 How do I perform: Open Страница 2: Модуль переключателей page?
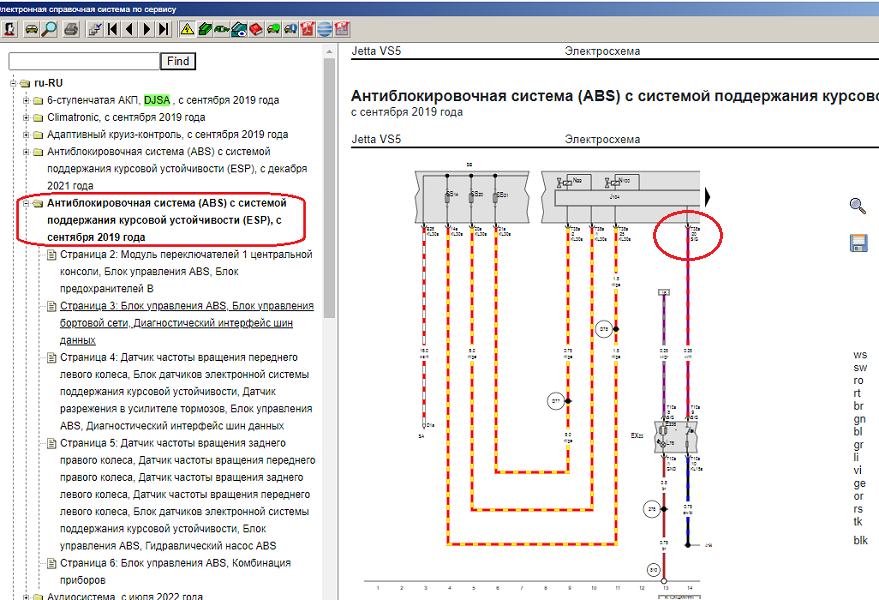tap(186, 271)
